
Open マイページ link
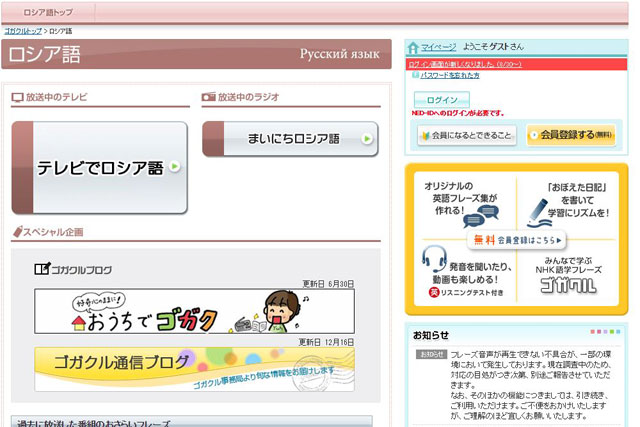438,47
